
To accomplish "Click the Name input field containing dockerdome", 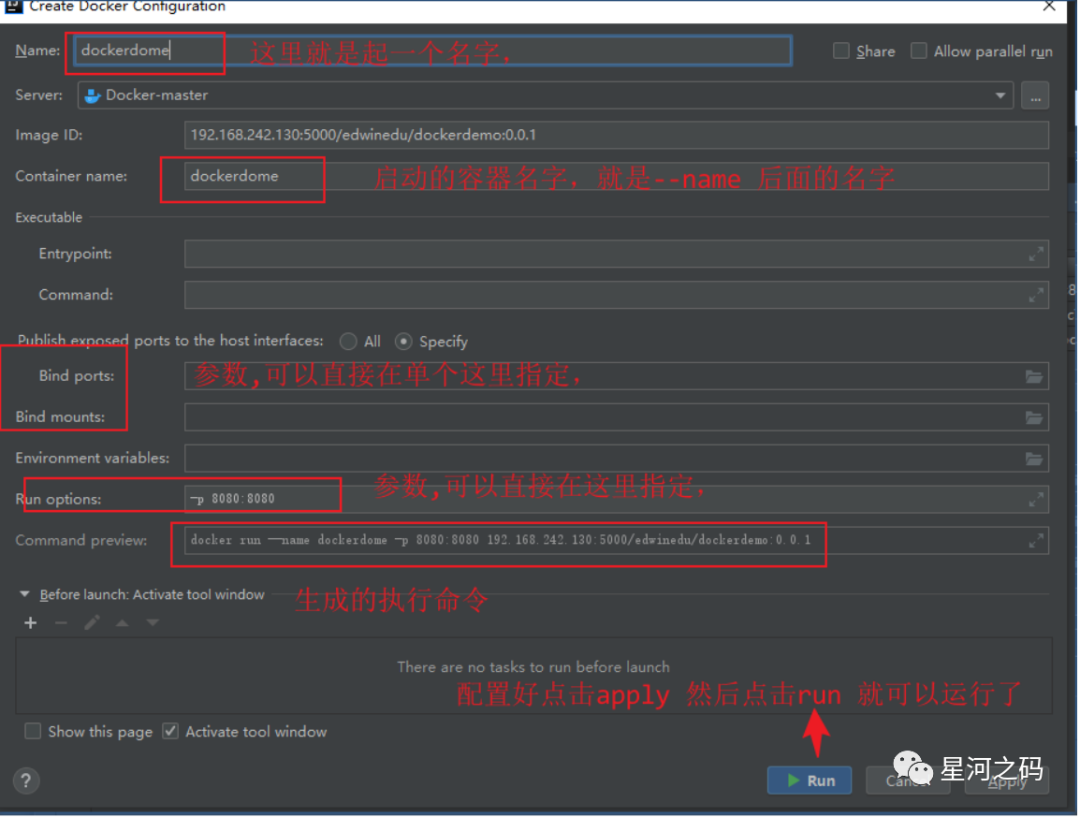I will [433, 50].
